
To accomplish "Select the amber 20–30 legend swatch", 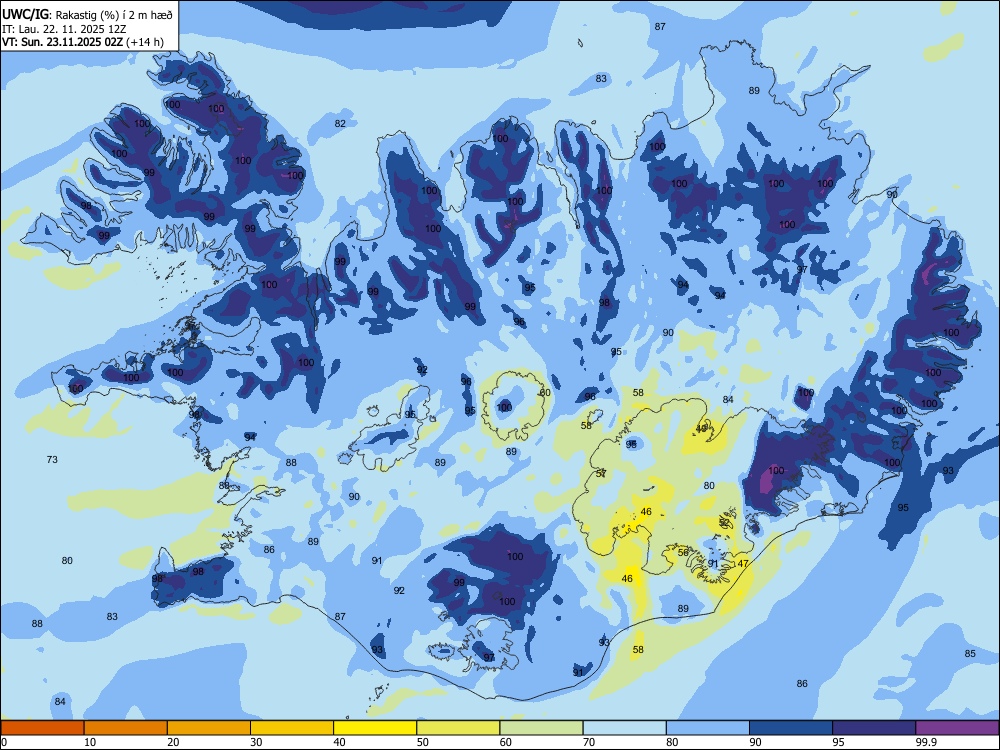I will [x=209, y=728].
